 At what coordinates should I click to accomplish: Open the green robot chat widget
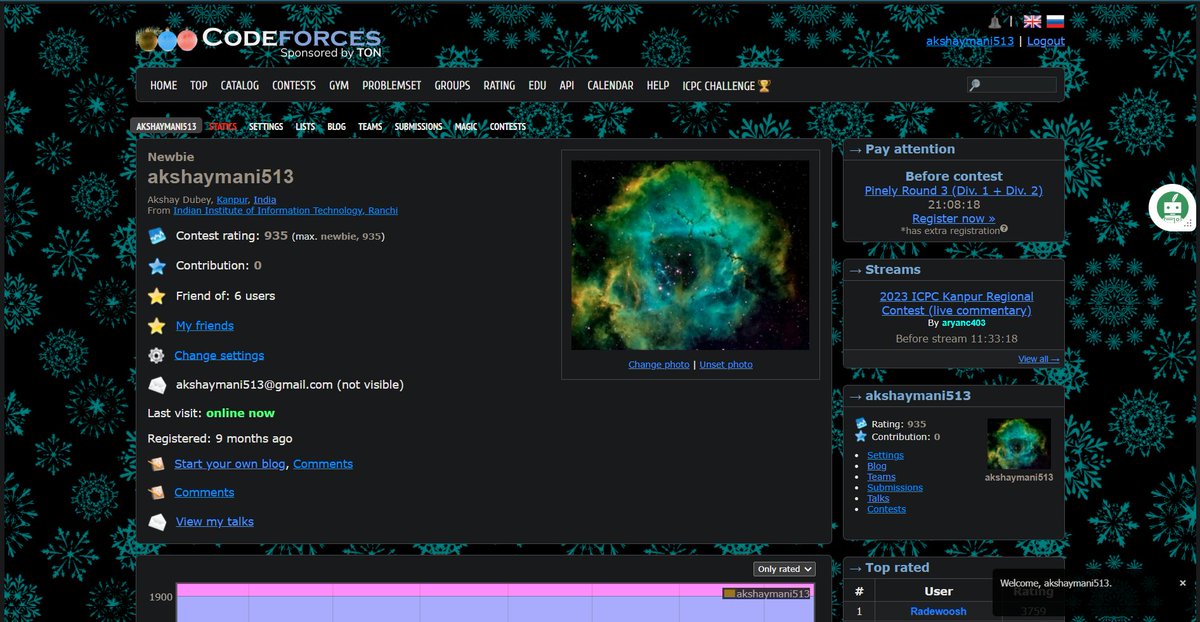click(x=1171, y=208)
